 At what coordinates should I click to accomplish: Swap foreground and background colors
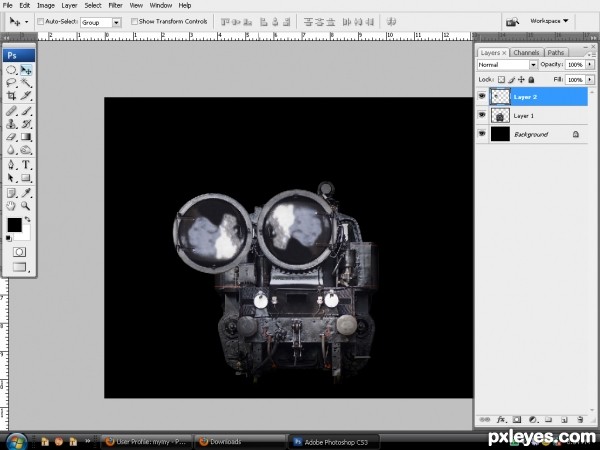point(28,219)
